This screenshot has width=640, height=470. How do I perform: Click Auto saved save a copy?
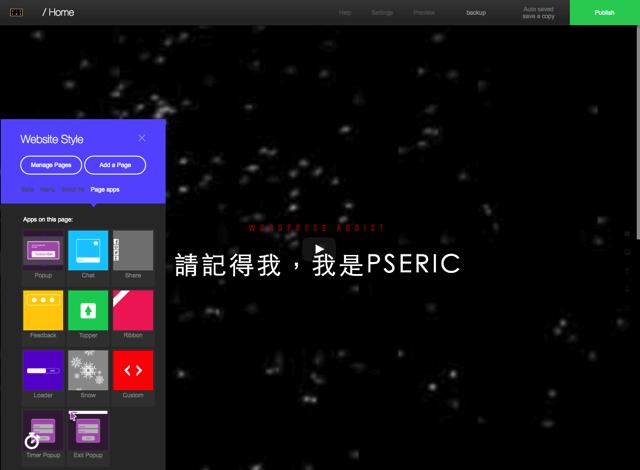click(538, 13)
